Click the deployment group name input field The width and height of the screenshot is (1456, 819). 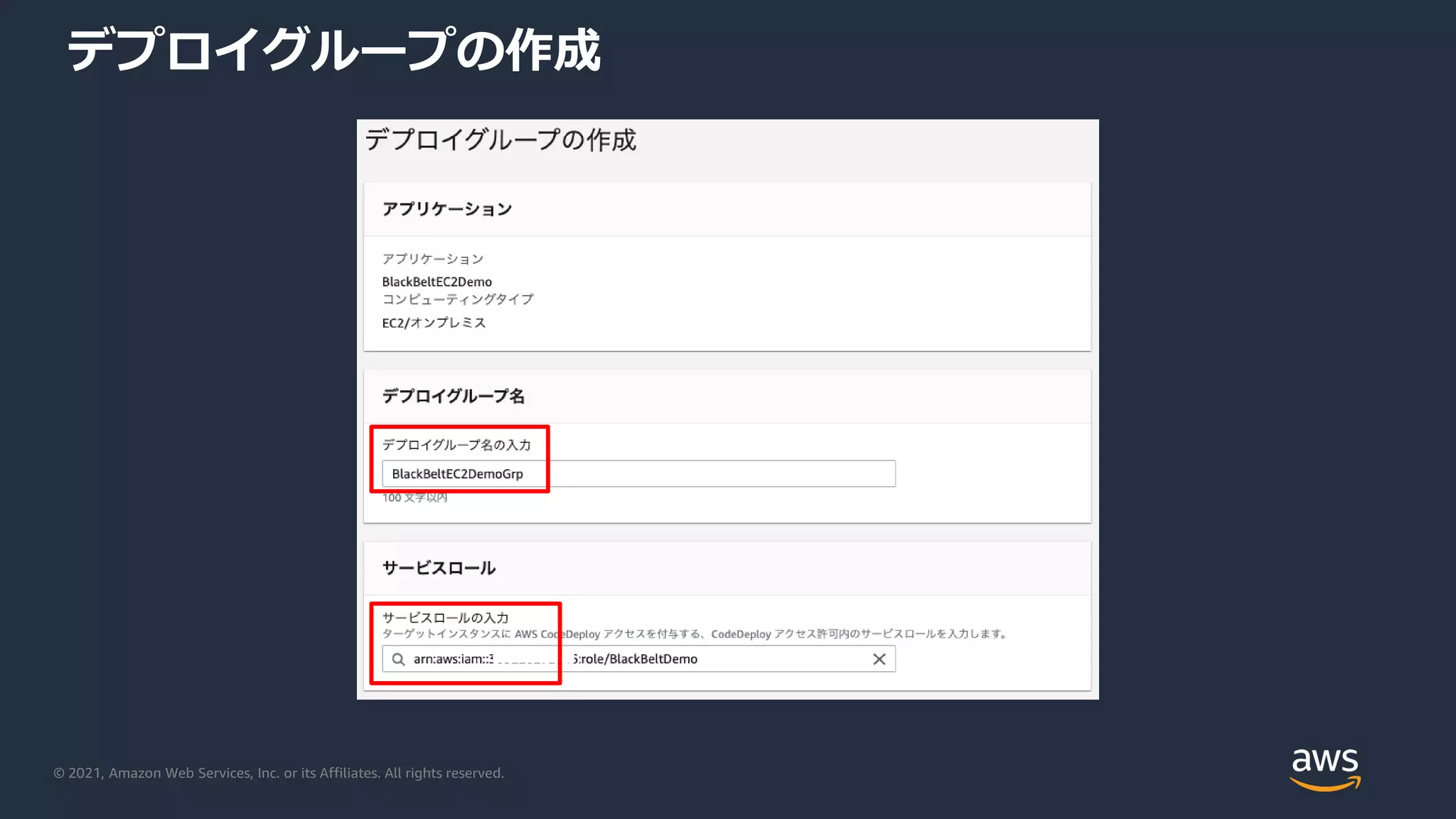638,473
